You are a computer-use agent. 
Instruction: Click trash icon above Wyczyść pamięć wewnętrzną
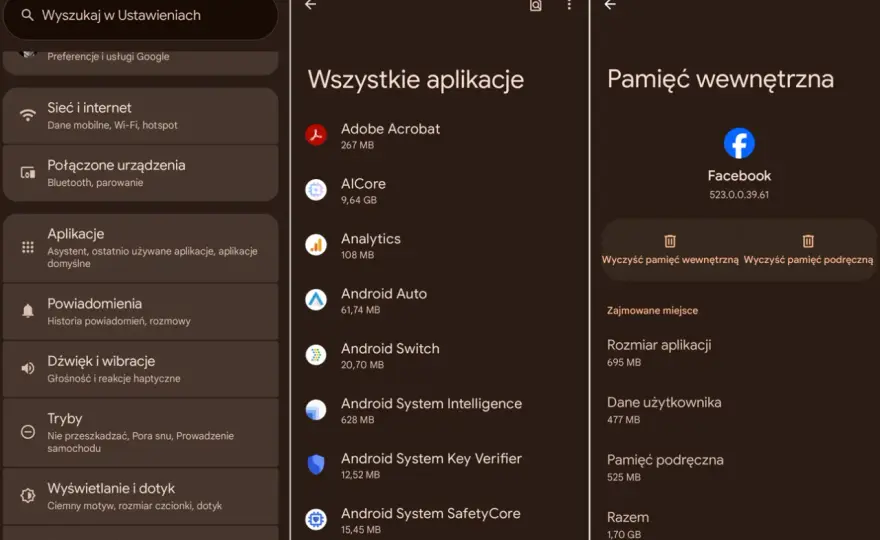(670, 241)
